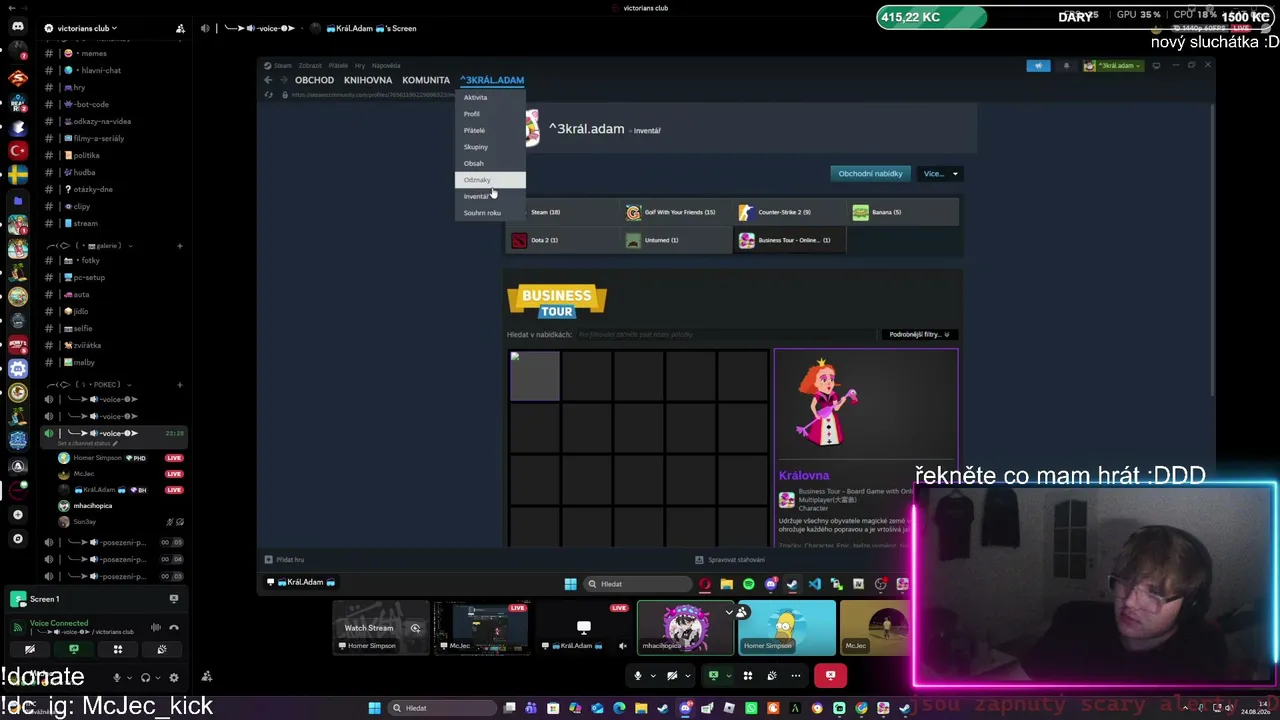Select the Dota 2 inventory icon

point(519,240)
